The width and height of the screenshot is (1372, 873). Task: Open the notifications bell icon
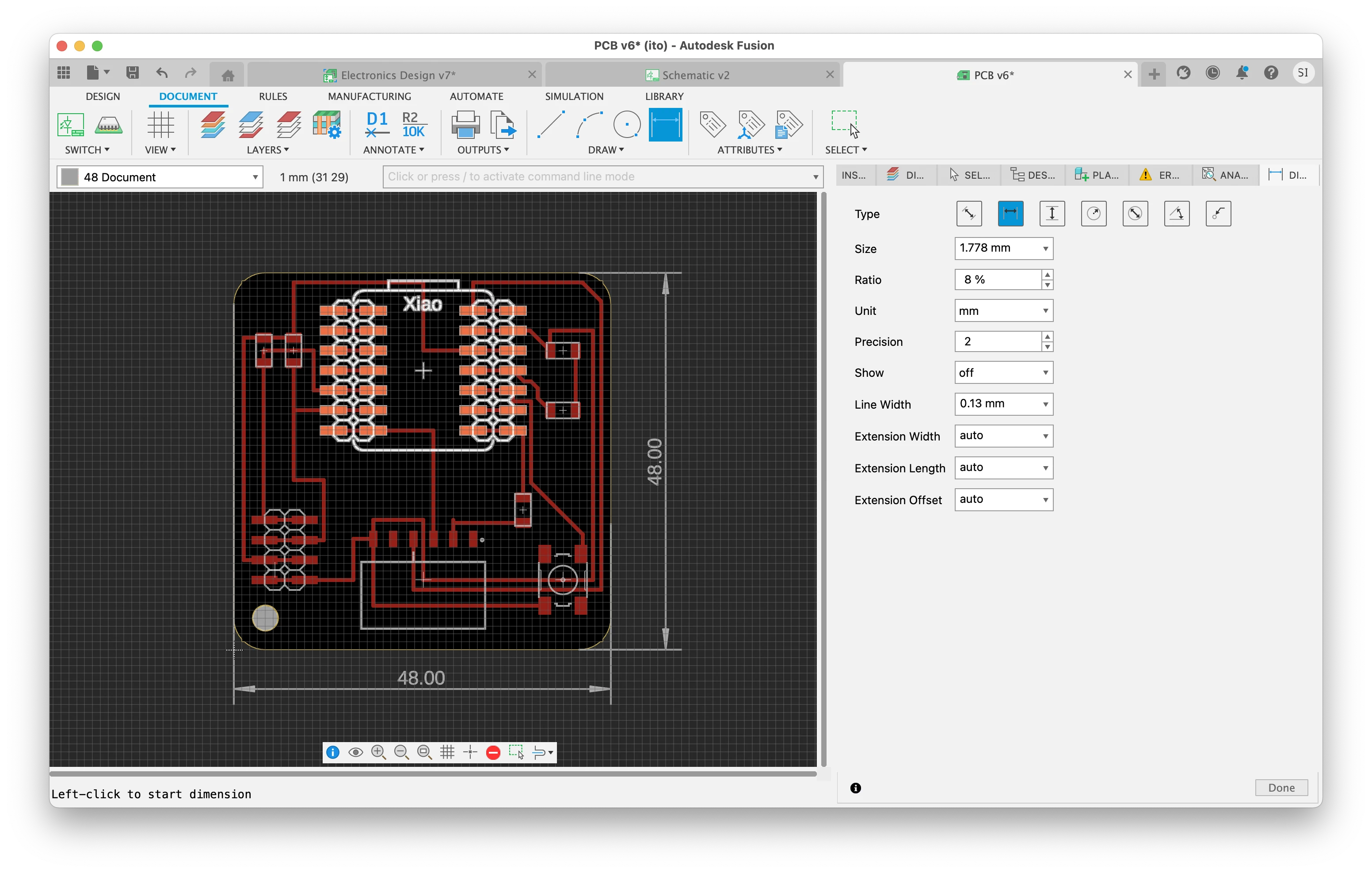(x=1242, y=73)
